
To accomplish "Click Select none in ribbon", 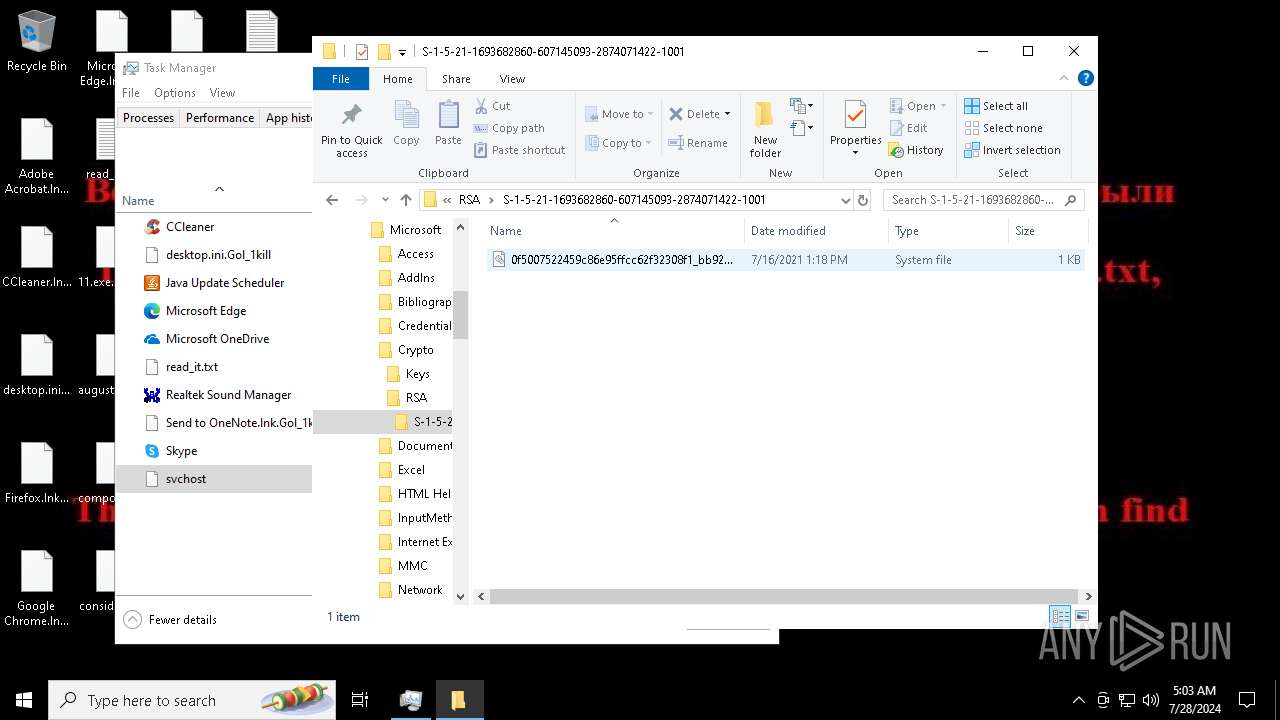I will coord(1003,128).
